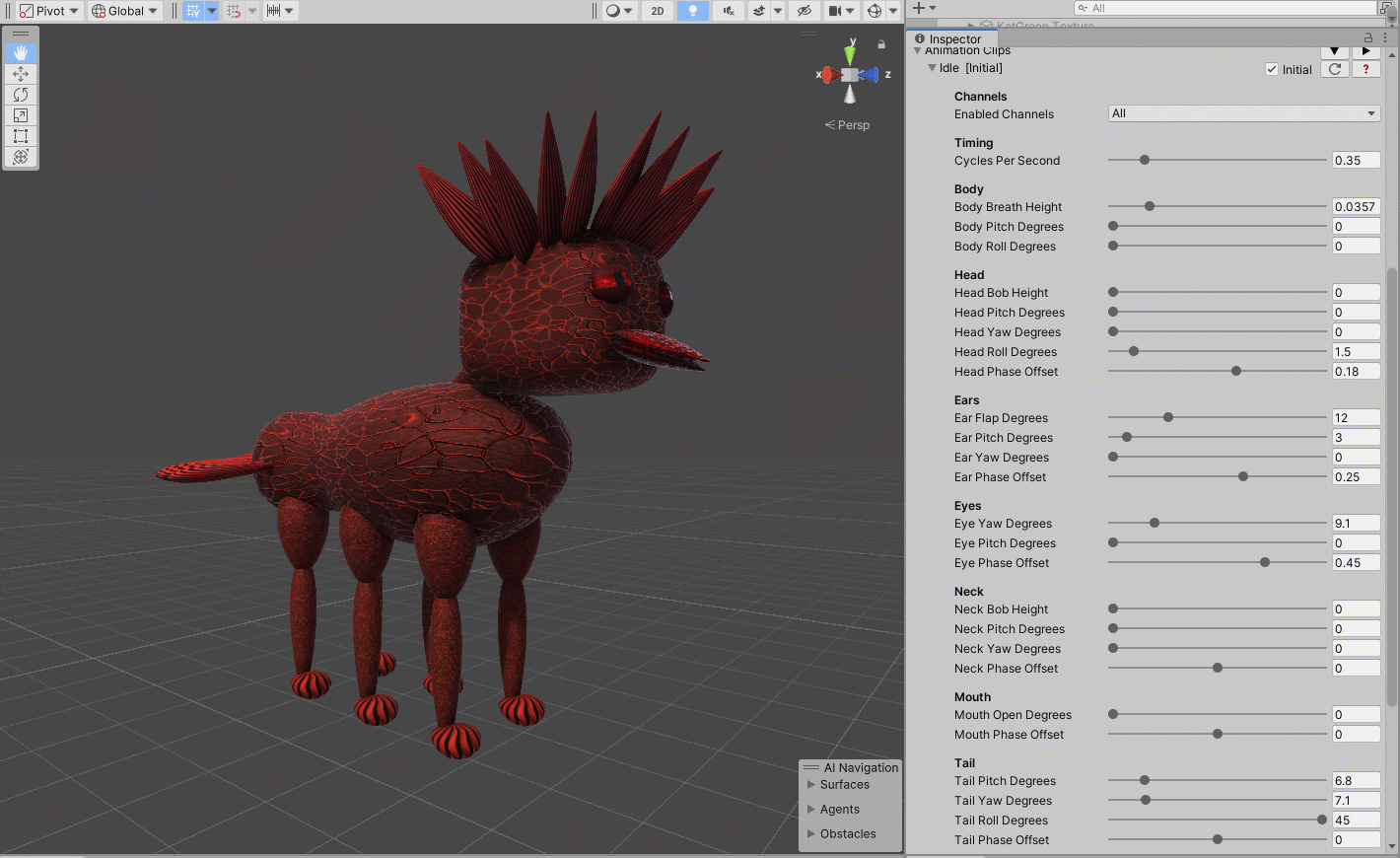Click the red question mark help button
This screenshot has width=1400, height=858.
(x=1365, y=69)
